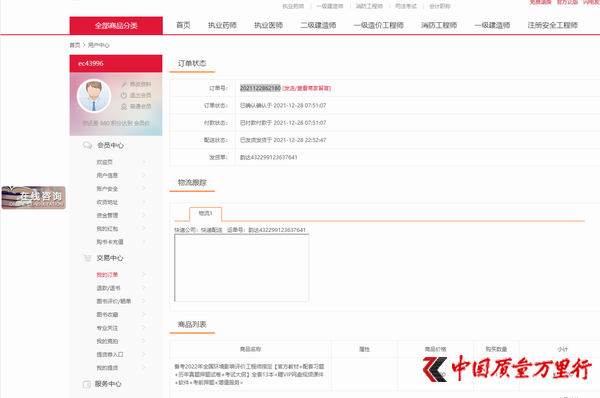This screenshot has height=398, width=600.
Task: Click the member badge icon beside 普通会员
Action: 124,106
